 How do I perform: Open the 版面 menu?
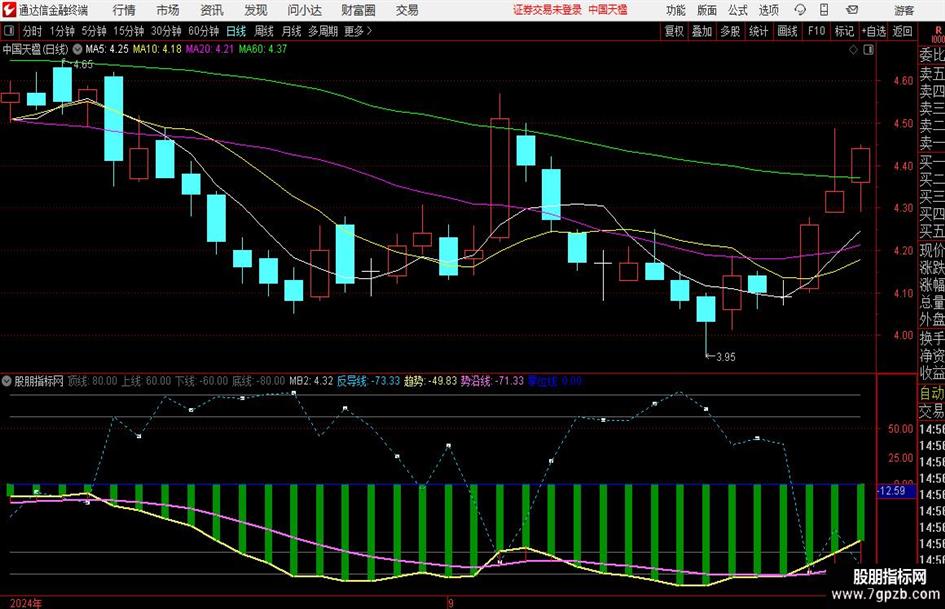[x=706, y=10]
